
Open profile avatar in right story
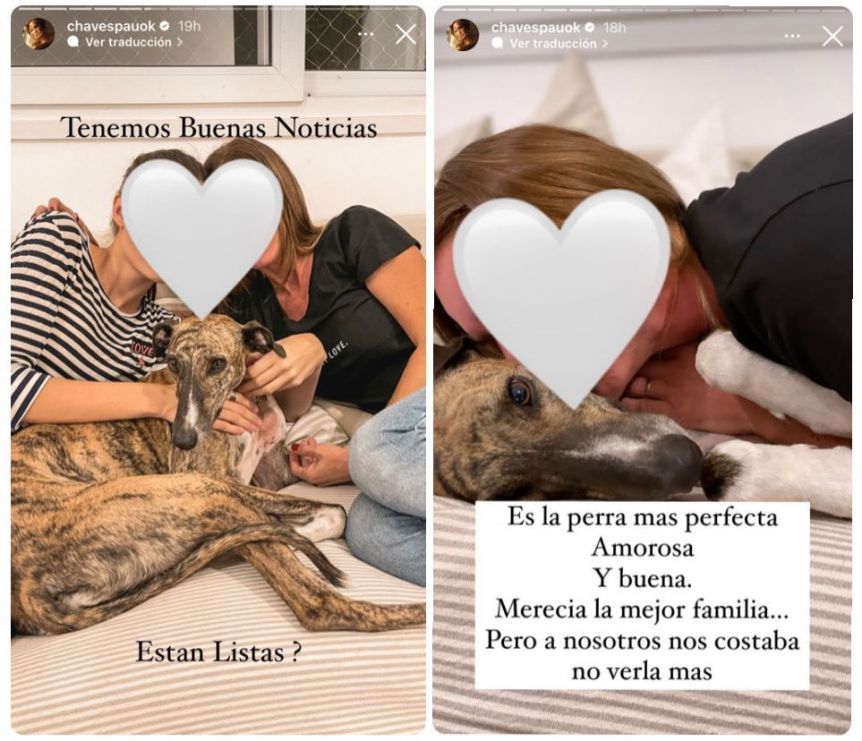(463, 34)
